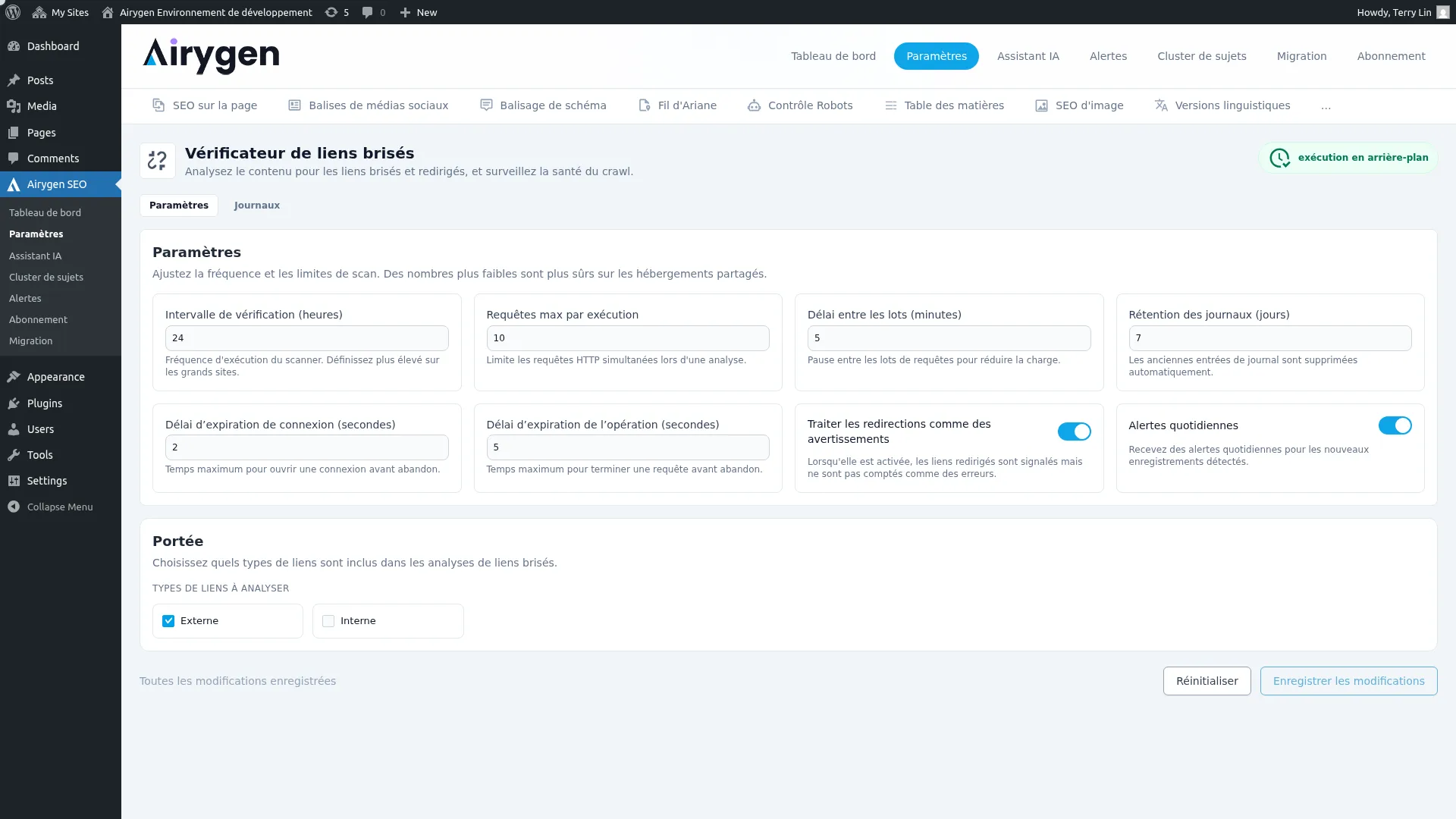
Task: Click the Rétention des journaux input field
Action: tap(1270, 338)
